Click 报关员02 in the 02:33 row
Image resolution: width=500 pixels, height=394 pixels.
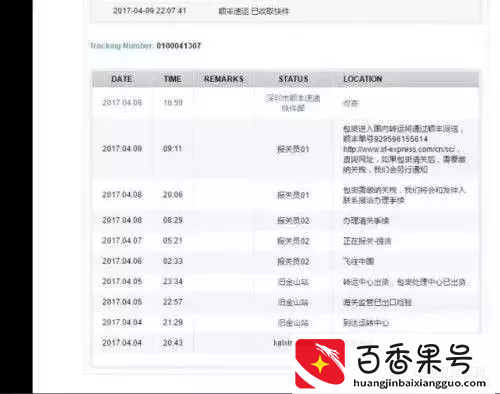coord(293,261)
